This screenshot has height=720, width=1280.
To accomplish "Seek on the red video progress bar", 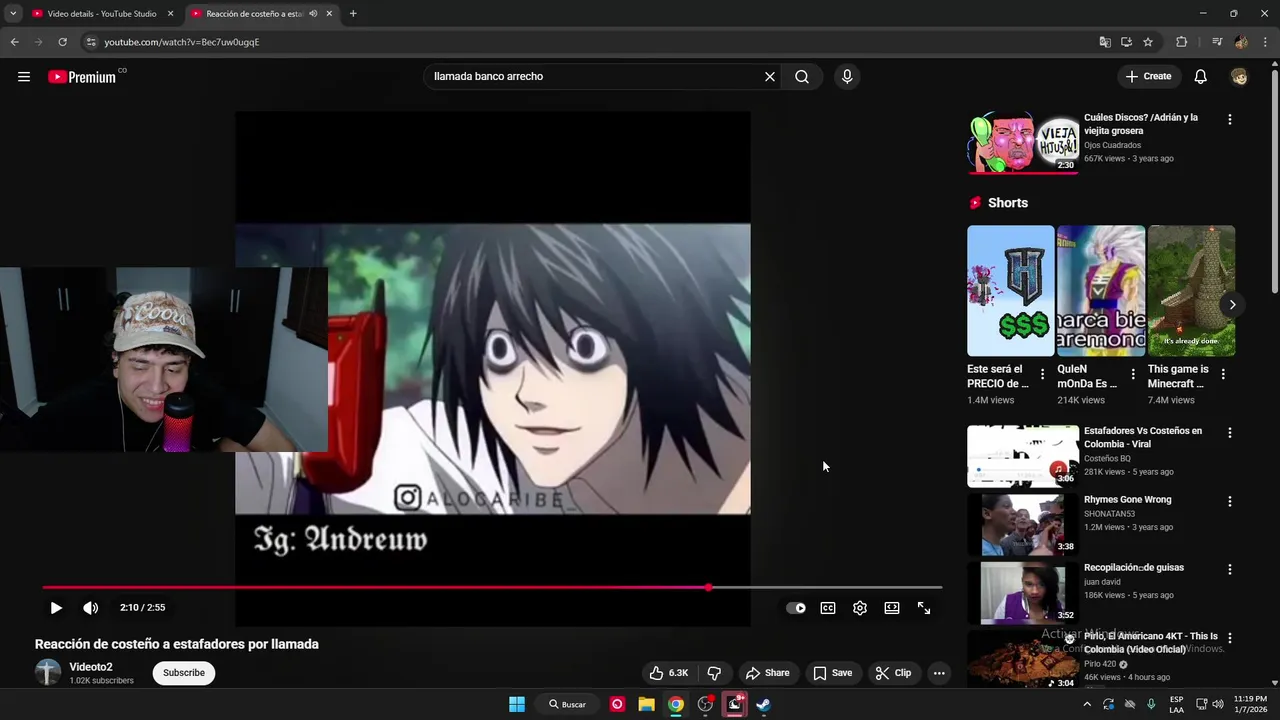I will 492,588.
